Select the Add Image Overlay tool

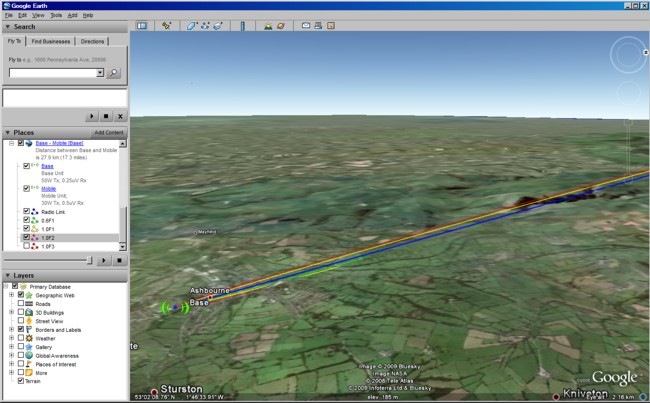point(218,26)
